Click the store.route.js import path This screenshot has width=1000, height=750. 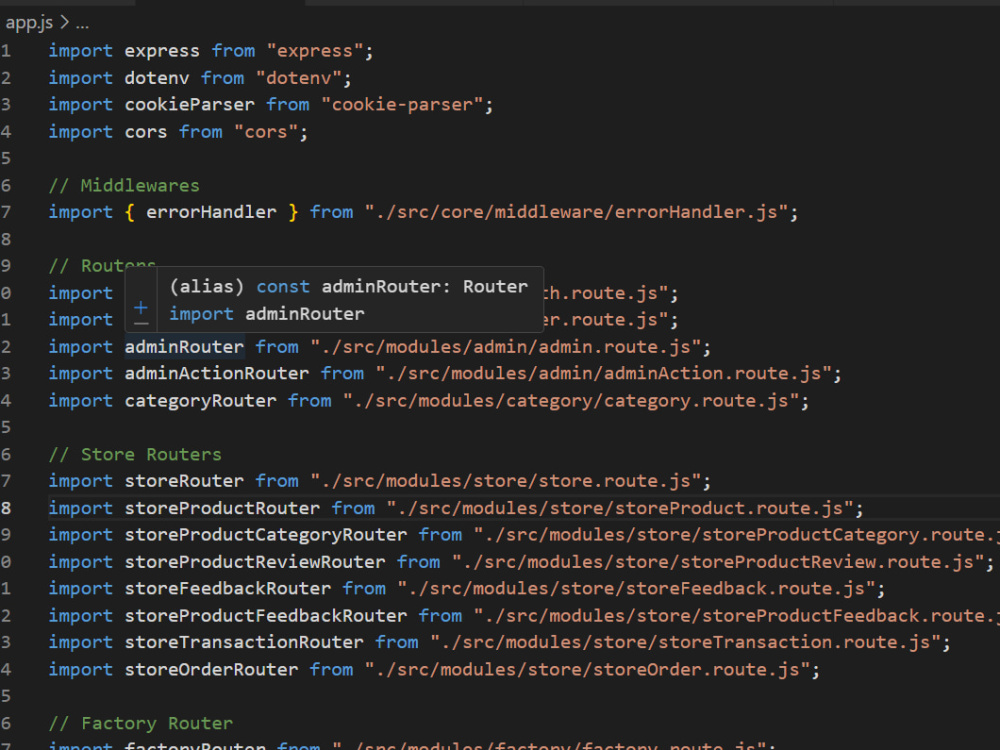505,482
